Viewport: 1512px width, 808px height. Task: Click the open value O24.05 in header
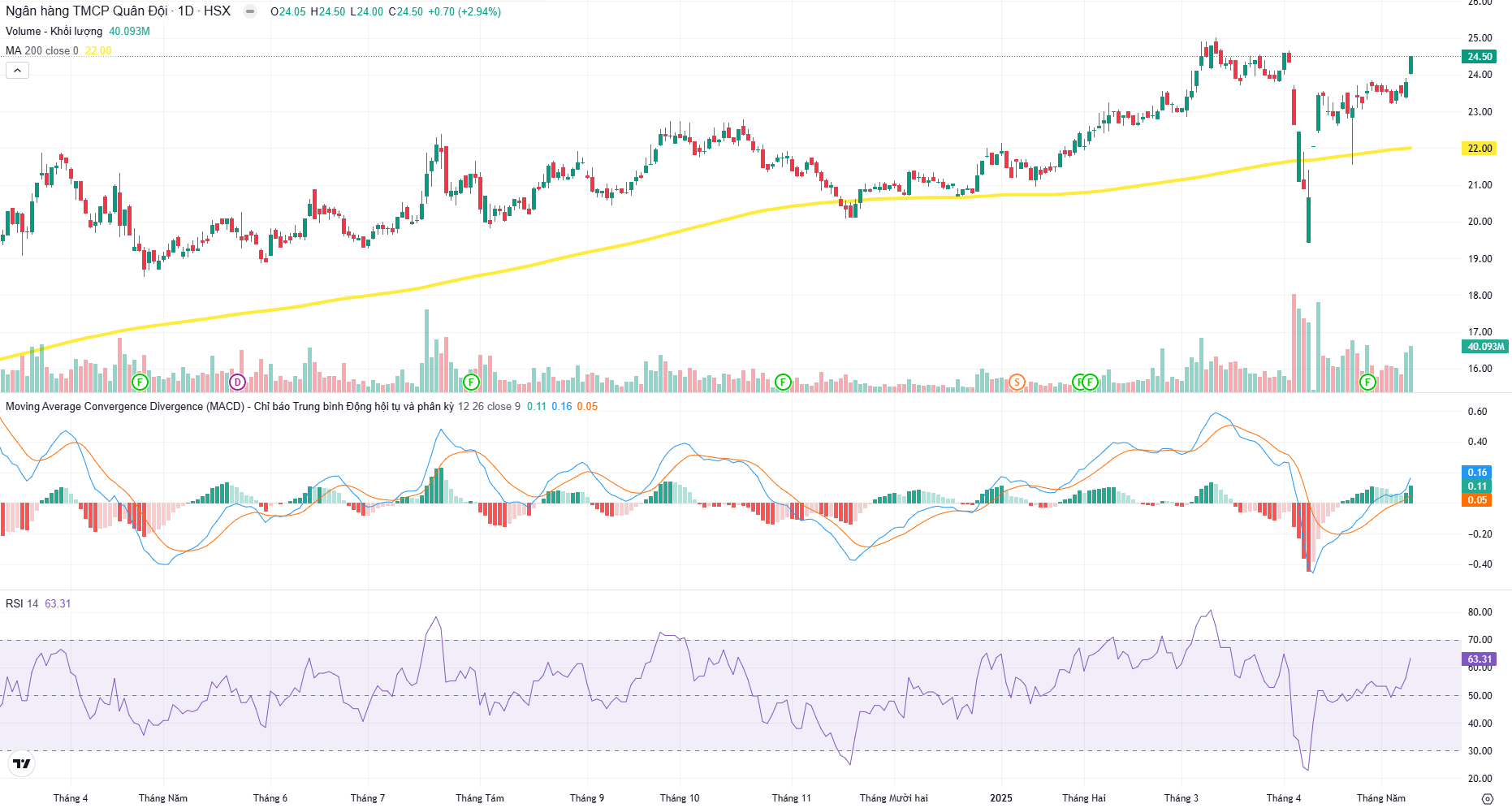pyautogui.click(x=288, y=11)
